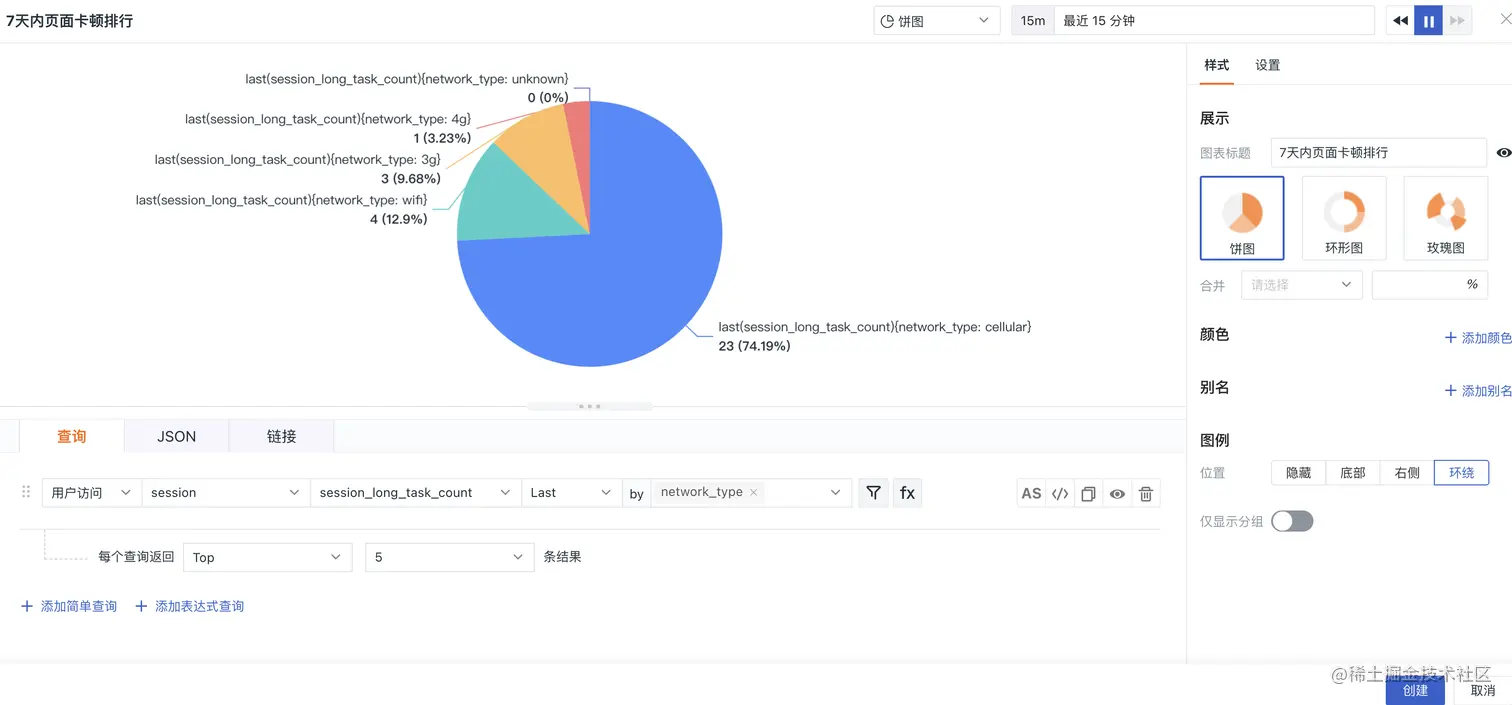The width and height of the screenshot is (1512, 705).
Task: Open the 用户访问 data source dropdown
Action: 91,493
